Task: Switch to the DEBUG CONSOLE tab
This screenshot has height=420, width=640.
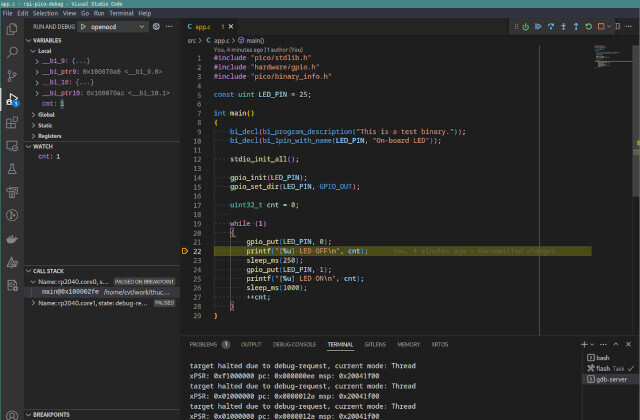Action: pos(294,344)
